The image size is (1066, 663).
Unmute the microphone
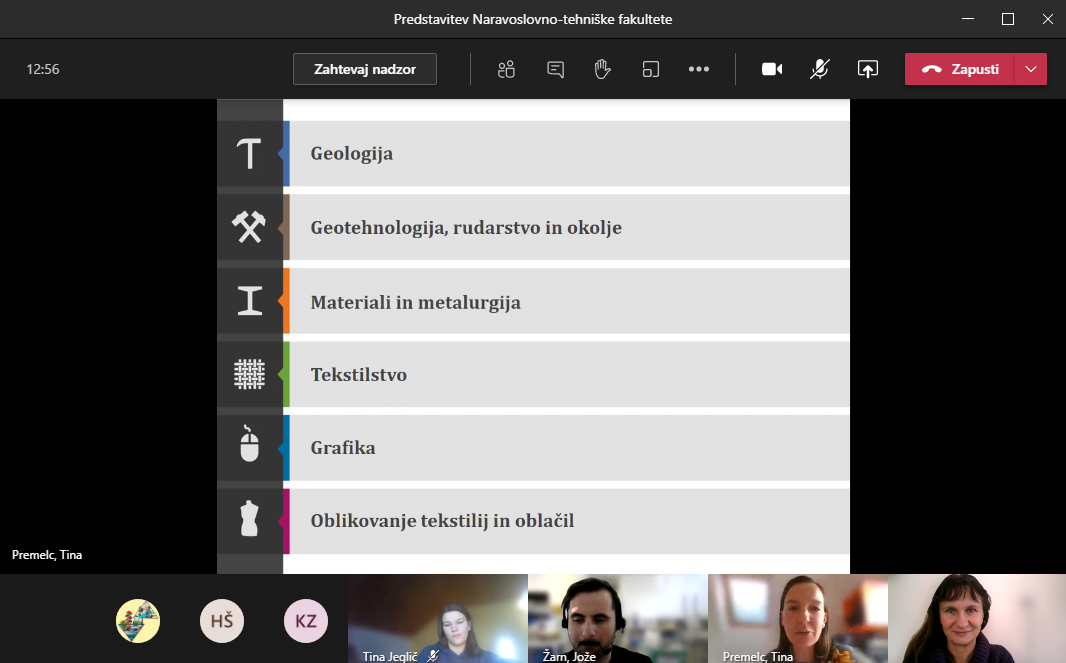(x=820, y=69)
